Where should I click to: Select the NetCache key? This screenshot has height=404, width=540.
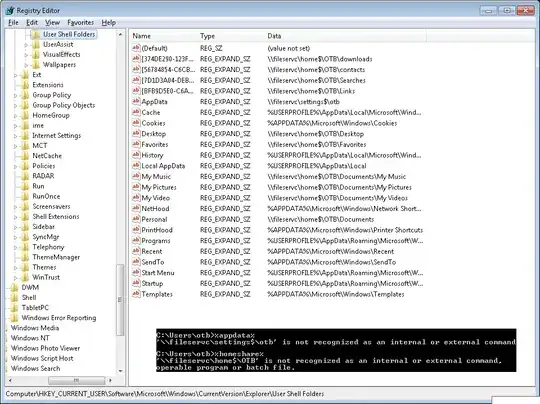point(47,156)
